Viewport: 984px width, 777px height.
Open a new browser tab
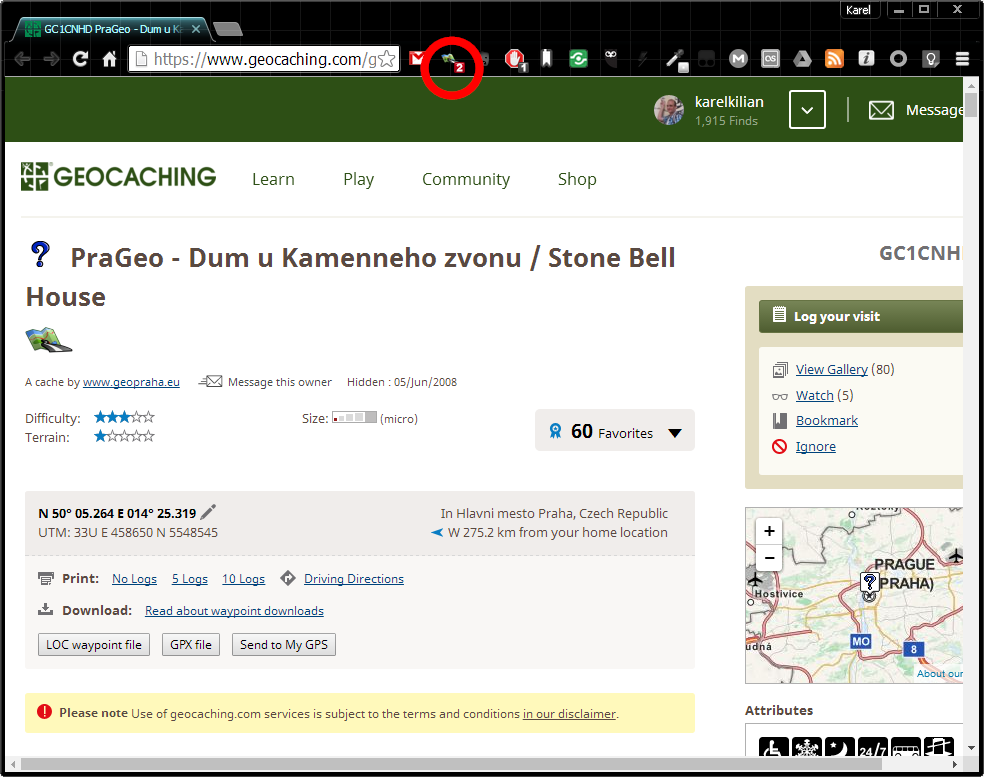tap(227, 29)
